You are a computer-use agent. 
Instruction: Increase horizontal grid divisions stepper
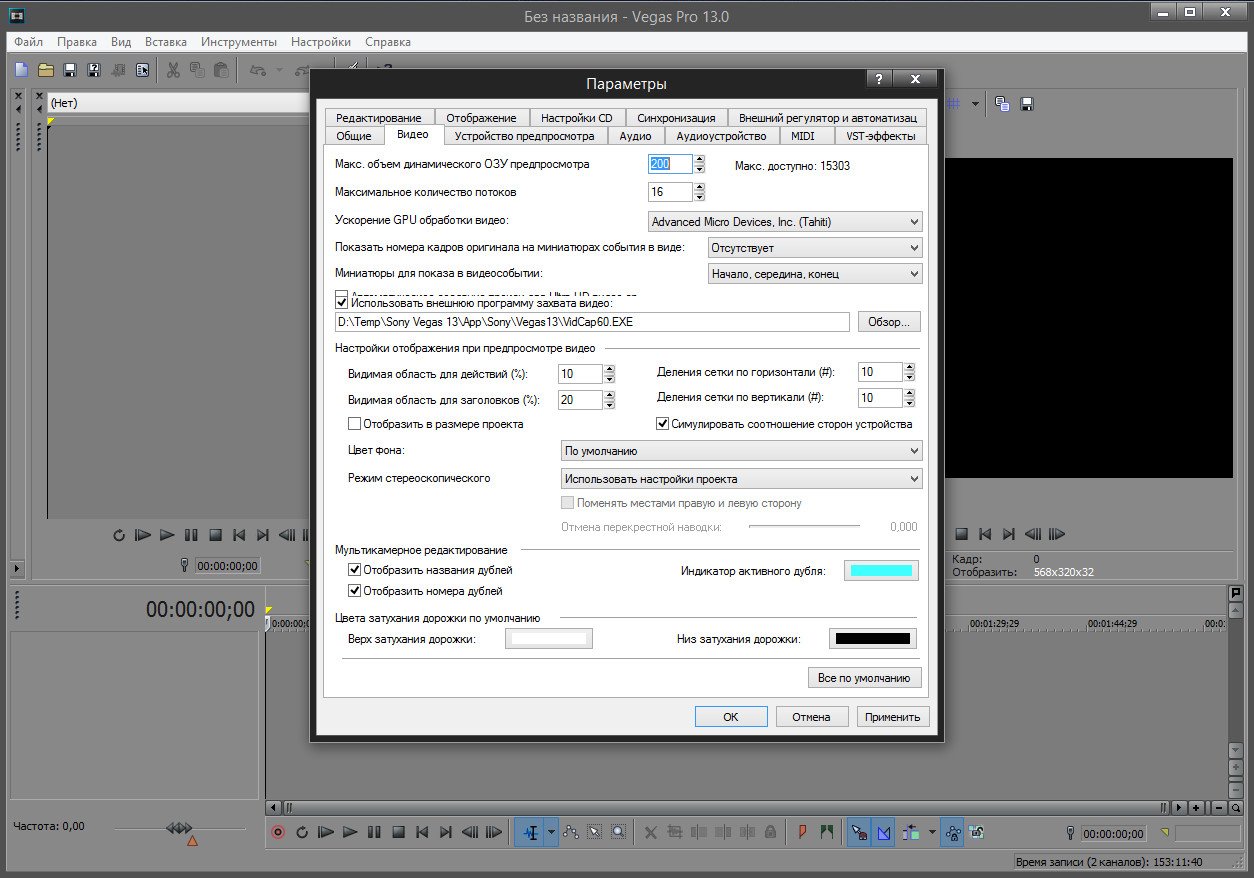909,367
